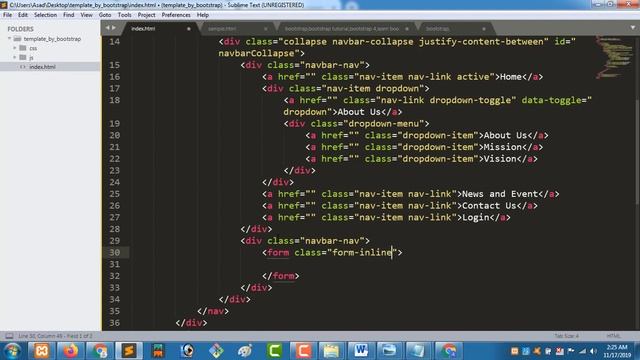Open the first Chrome taskbar icon
The height and width of the screenshot is (360, 640).
[x=99, y=351]
